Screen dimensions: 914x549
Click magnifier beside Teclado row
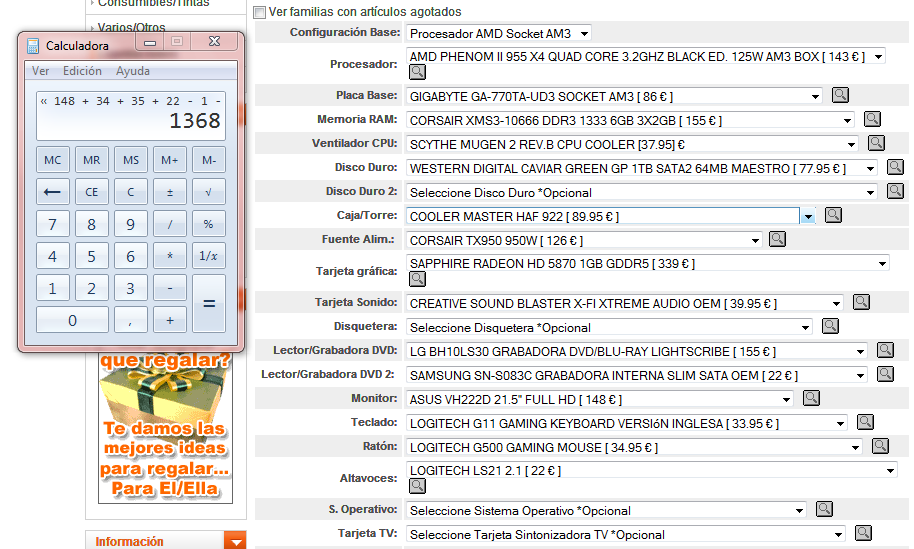click(x=866, y=422)
